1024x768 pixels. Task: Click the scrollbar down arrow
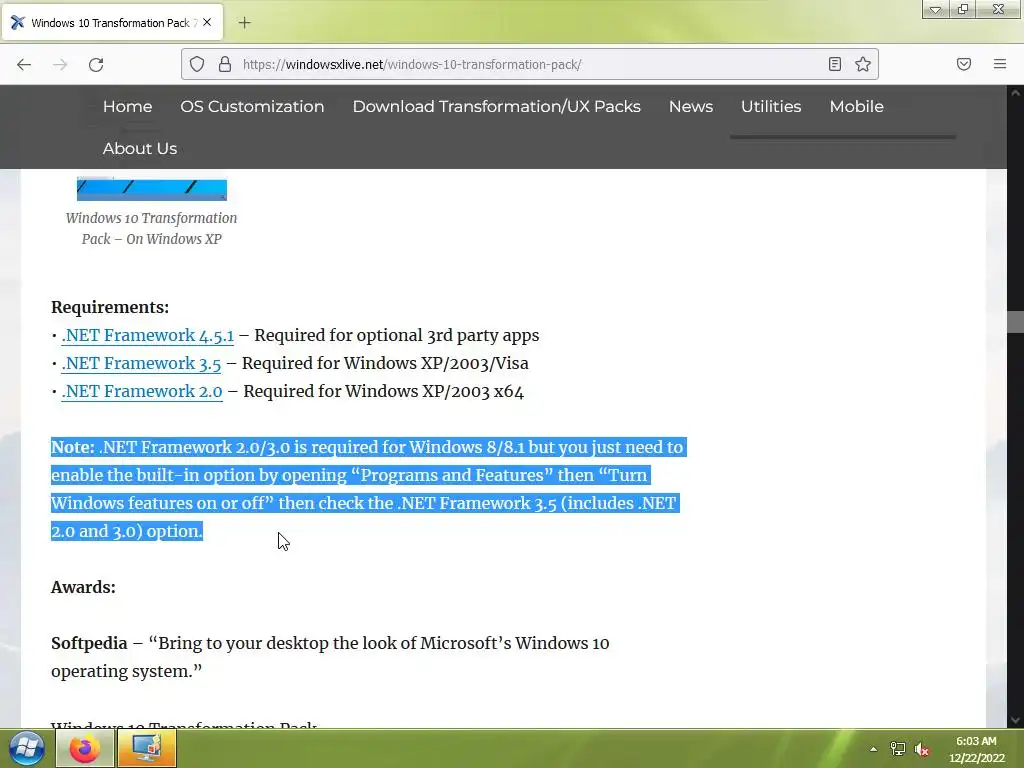(1015, 720)
